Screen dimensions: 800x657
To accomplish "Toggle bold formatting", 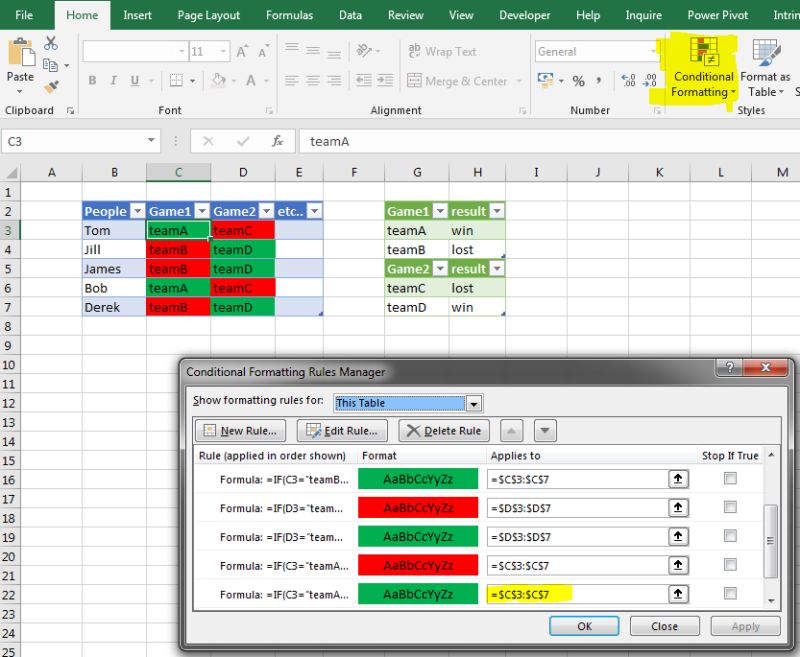I will coord(93,80).
